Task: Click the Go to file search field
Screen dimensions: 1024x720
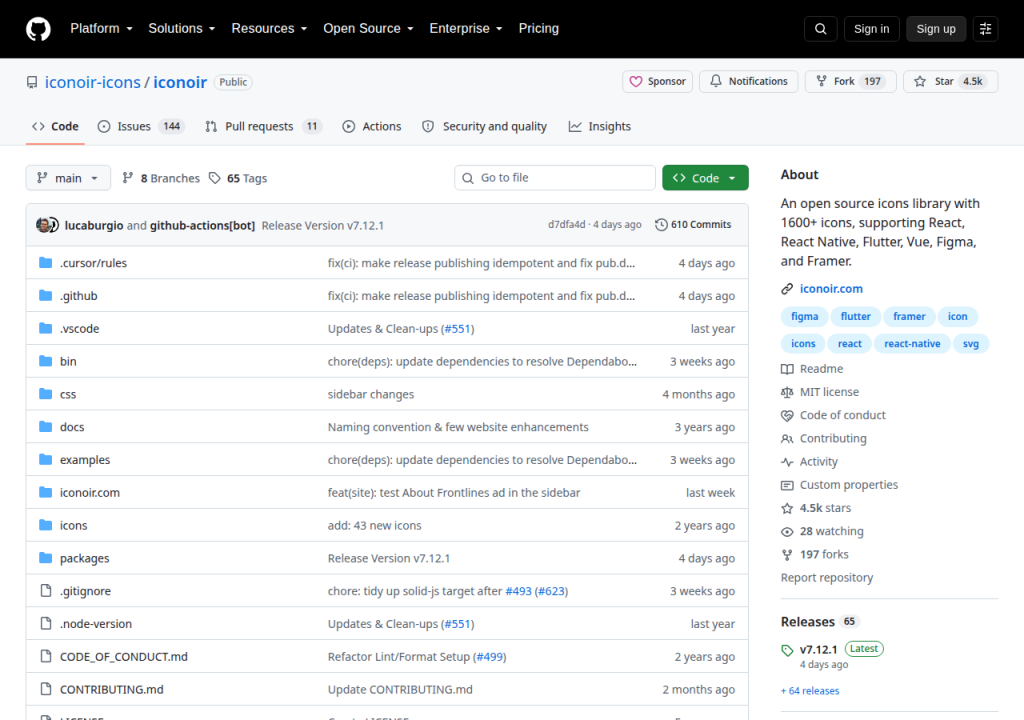Action: pyautogui.click(x=554, y=178)
